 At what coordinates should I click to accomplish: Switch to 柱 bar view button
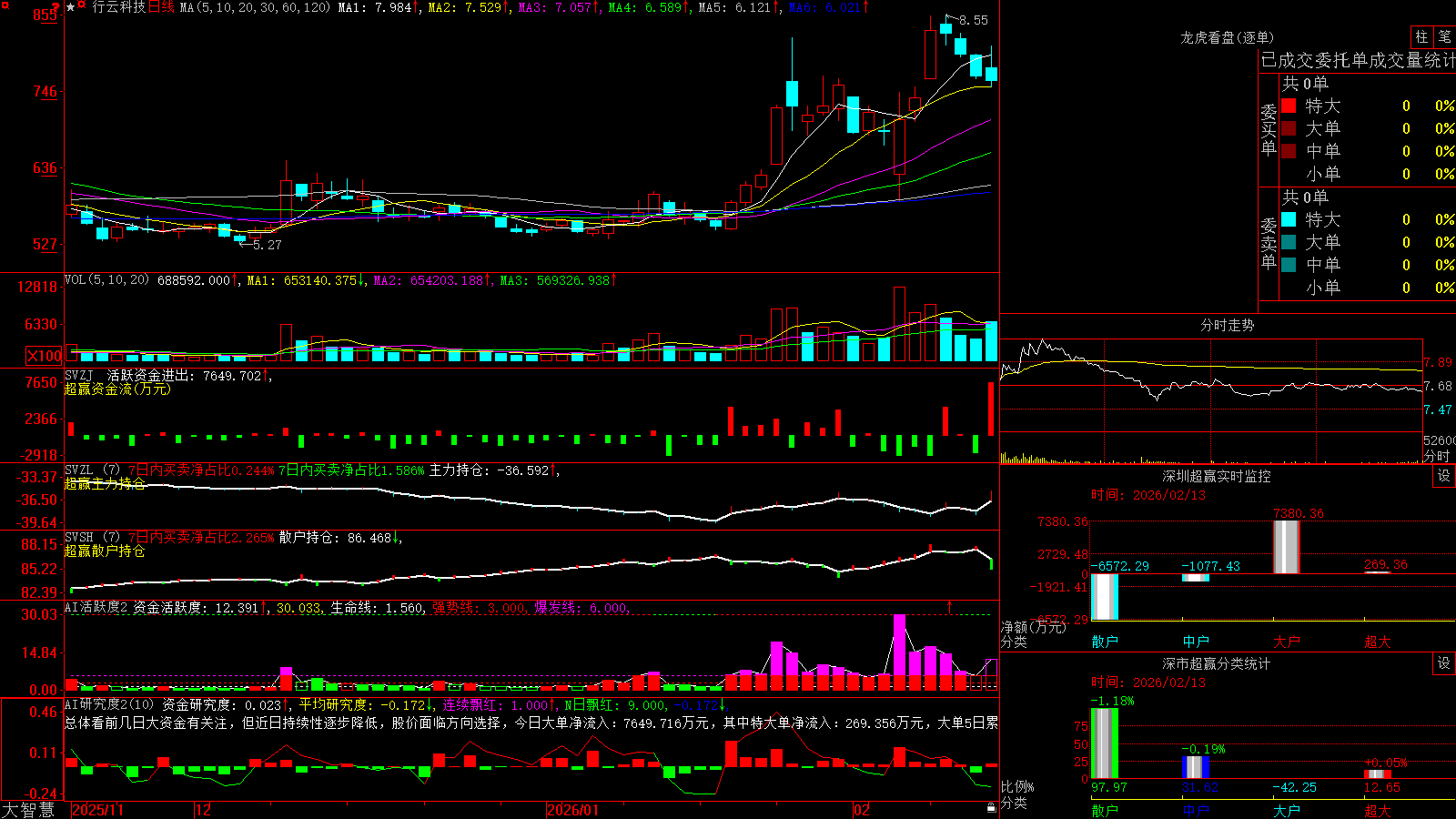point(1421,36)
